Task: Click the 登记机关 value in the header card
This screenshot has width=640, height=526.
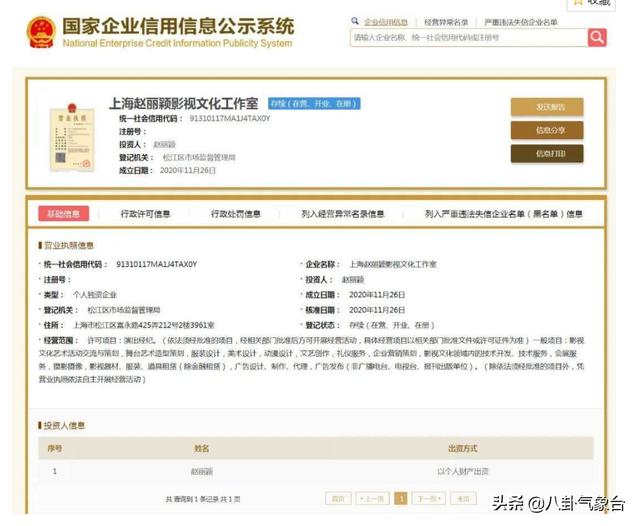Action: (x=199, y=157)
